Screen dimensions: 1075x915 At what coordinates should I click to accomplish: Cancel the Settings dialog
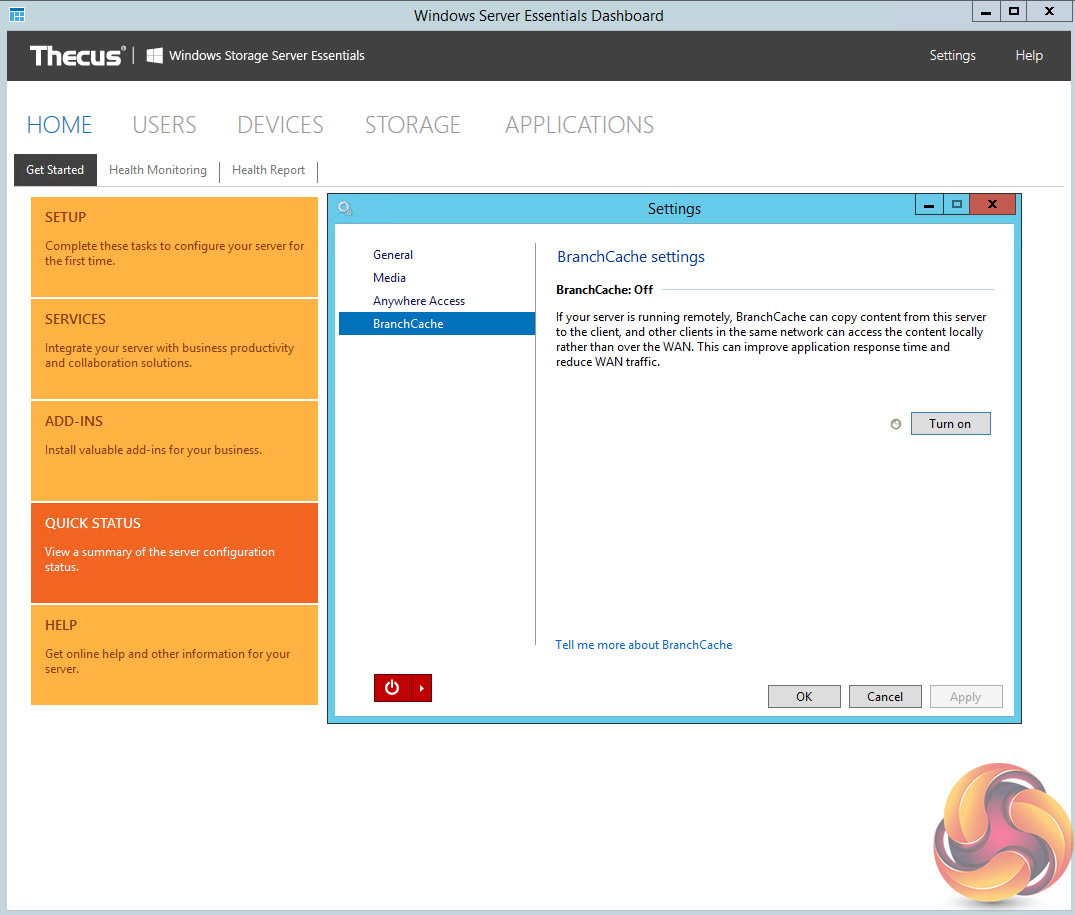pyautogui.click(x=885, y=696)
